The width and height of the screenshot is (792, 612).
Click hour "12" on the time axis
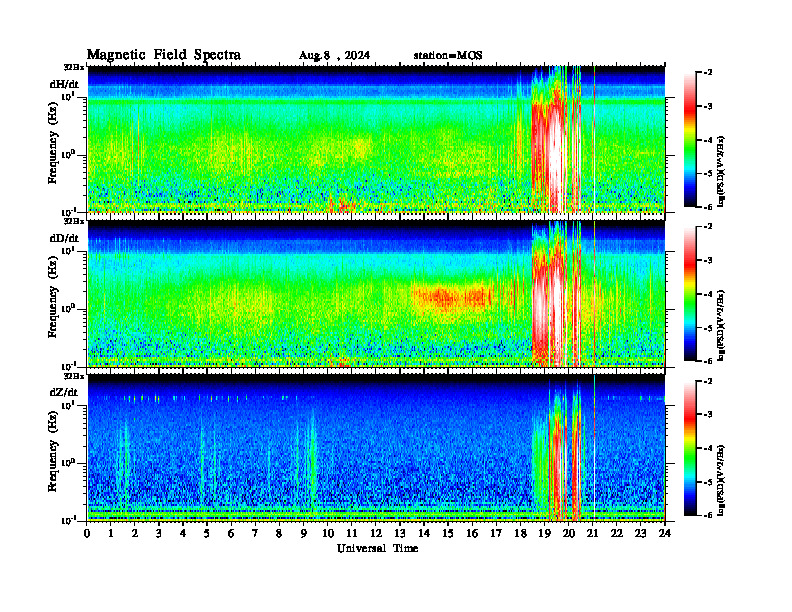coord(376,533)
